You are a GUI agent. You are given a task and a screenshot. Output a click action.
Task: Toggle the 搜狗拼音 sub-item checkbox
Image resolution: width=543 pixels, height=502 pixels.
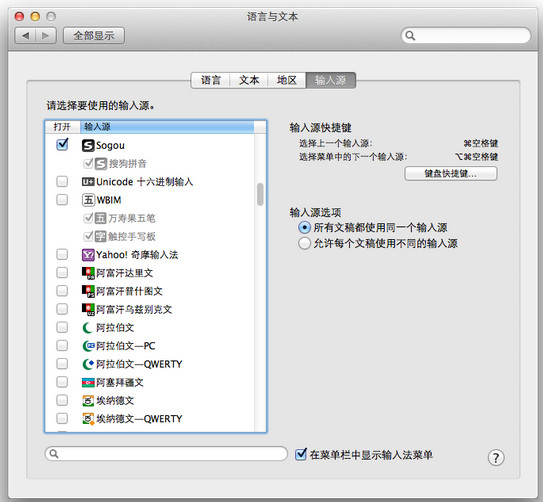[x=89, y=163]
